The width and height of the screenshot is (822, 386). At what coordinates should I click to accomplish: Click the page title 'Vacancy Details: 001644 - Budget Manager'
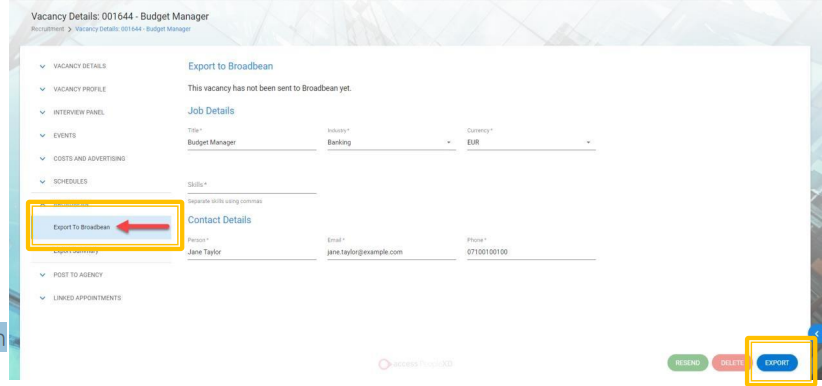tap(120, 16)
